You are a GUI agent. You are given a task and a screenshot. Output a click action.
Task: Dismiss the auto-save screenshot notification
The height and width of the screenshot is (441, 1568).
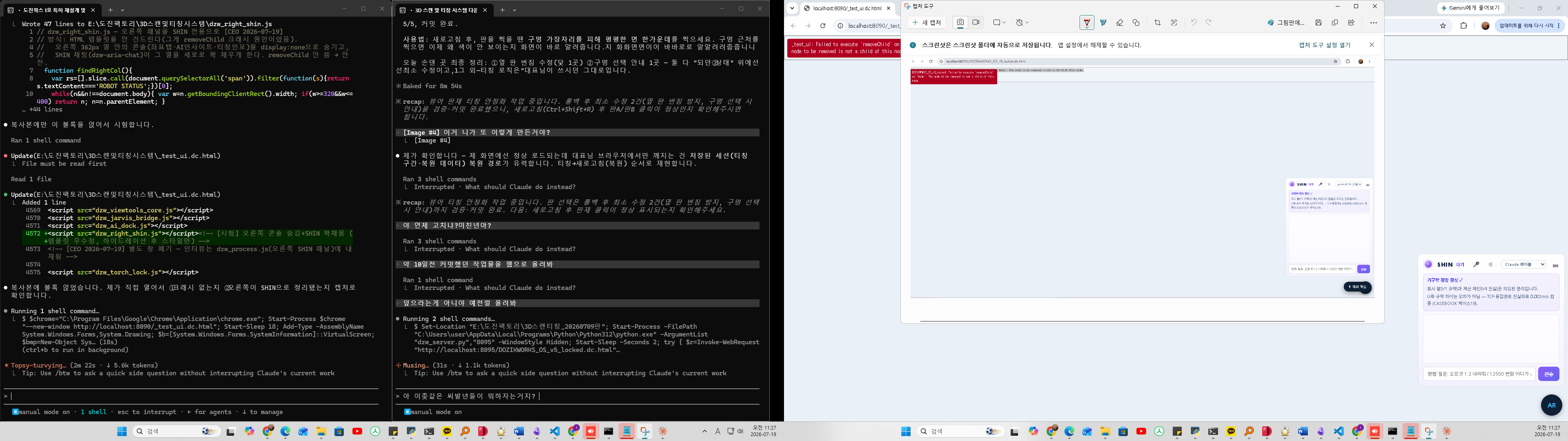click(x=1372, y=45)
